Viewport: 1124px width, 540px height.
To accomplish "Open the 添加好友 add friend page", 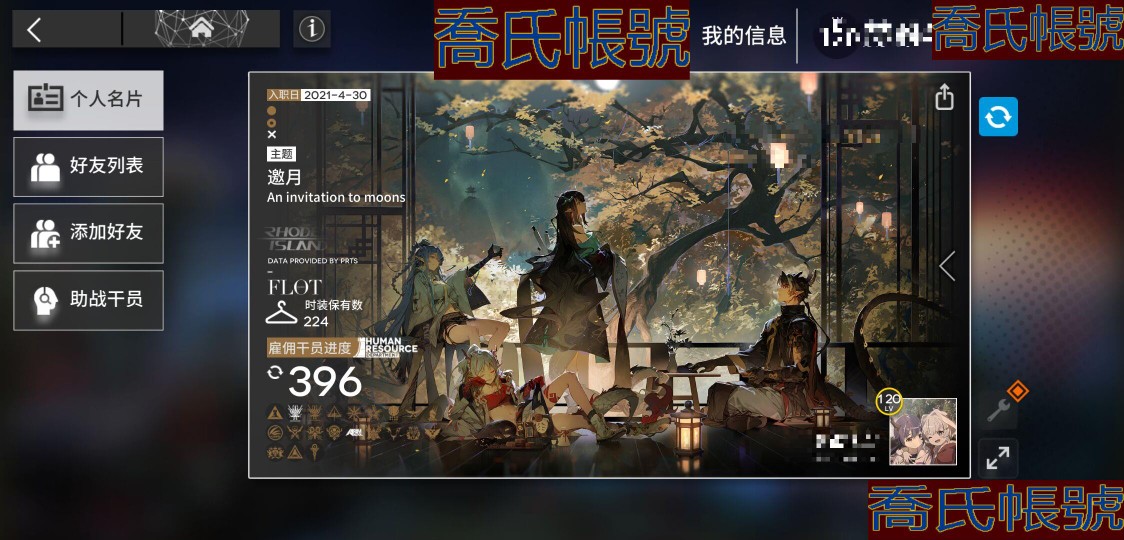I will coord(88,233).
